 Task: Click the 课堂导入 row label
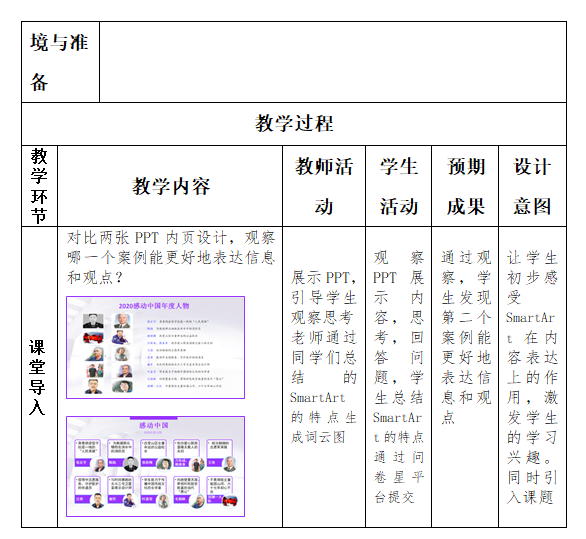coord(37,377)
